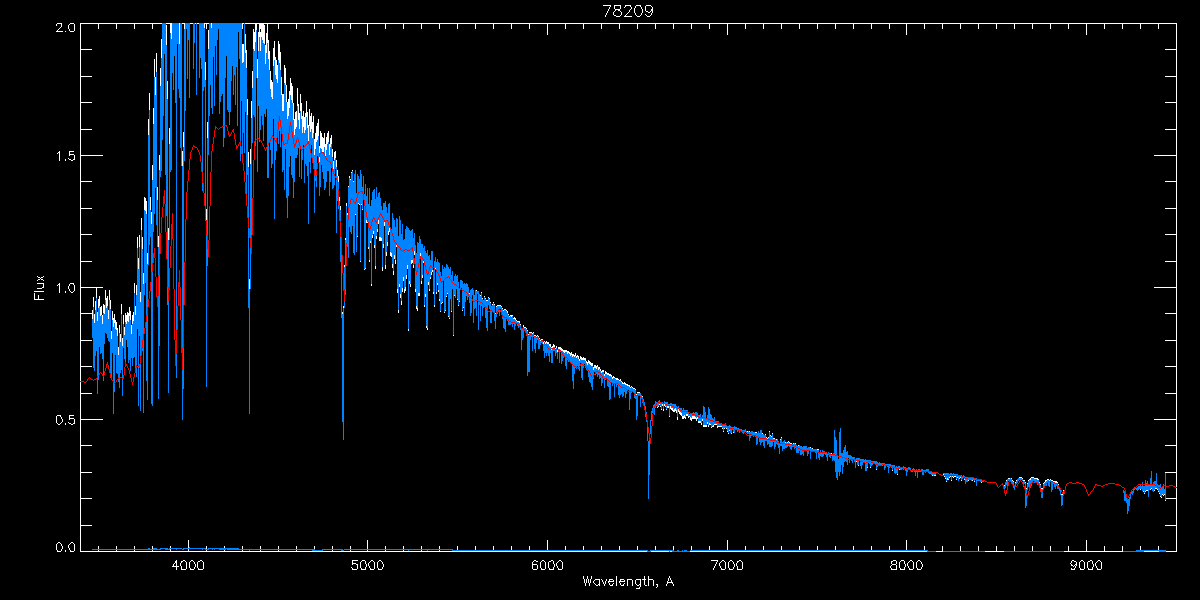1200x600 pixels.
Task: Select the 9000 wavelength tick label
Action: pyautogui.click(x=1086, y=564)
